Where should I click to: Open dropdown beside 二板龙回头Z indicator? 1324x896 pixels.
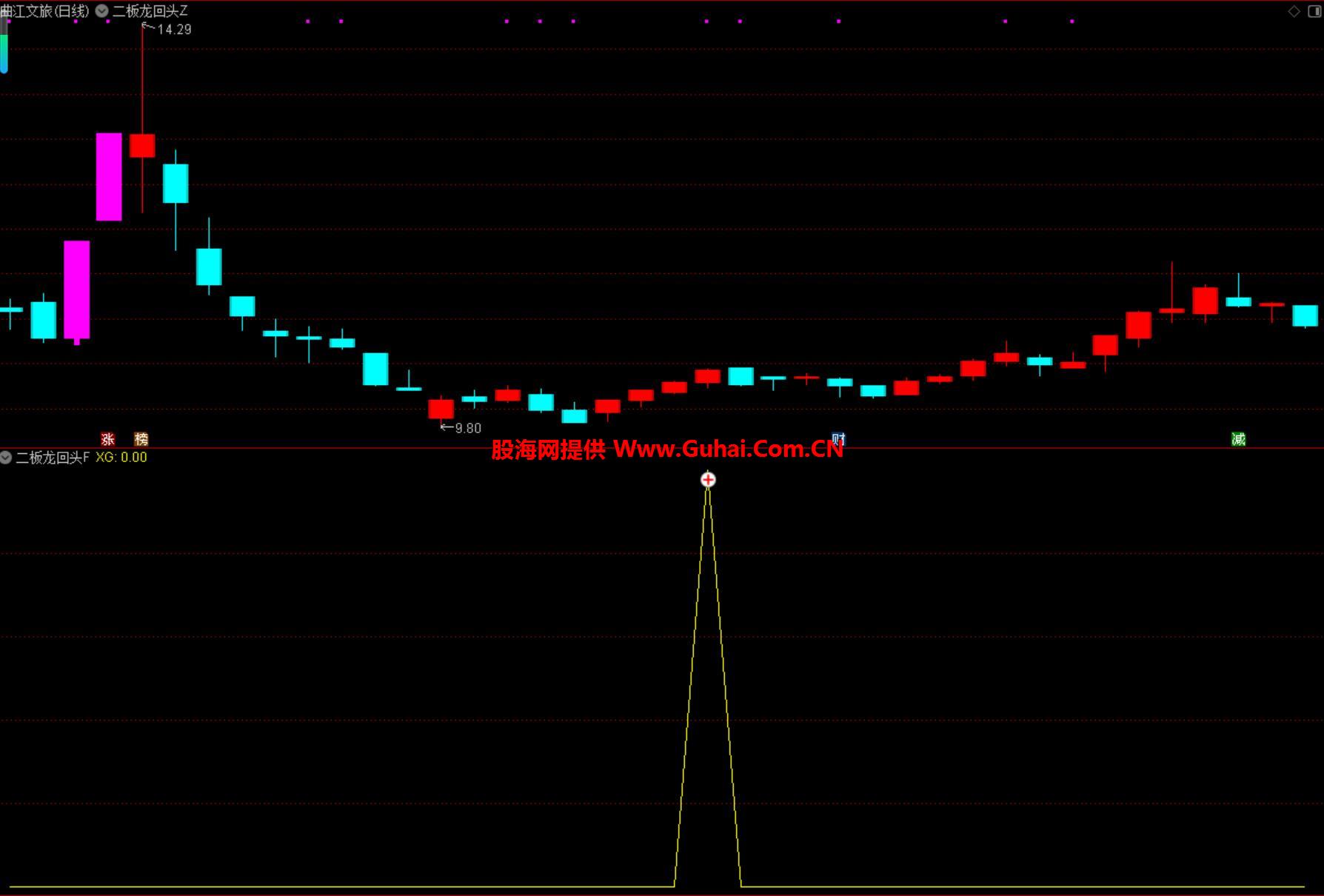click(102, 11)
